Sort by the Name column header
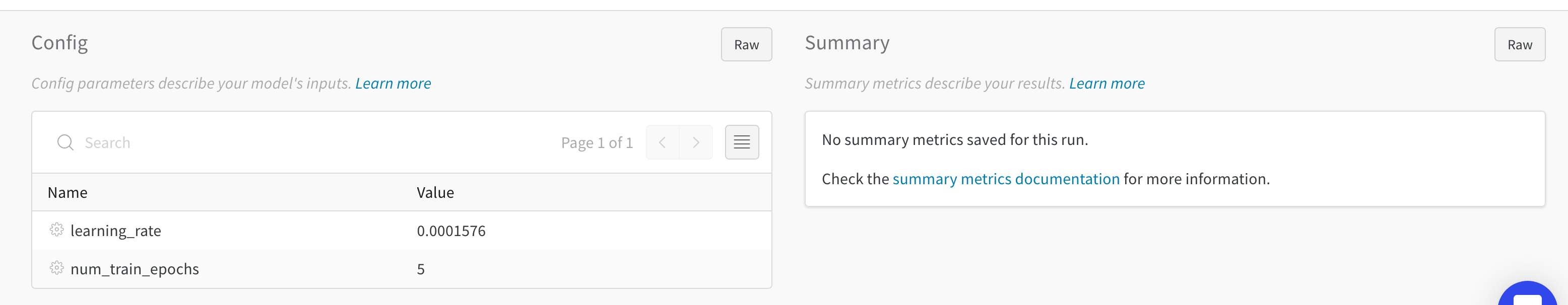Screen dimensions: 1568x305 [68, 193]
